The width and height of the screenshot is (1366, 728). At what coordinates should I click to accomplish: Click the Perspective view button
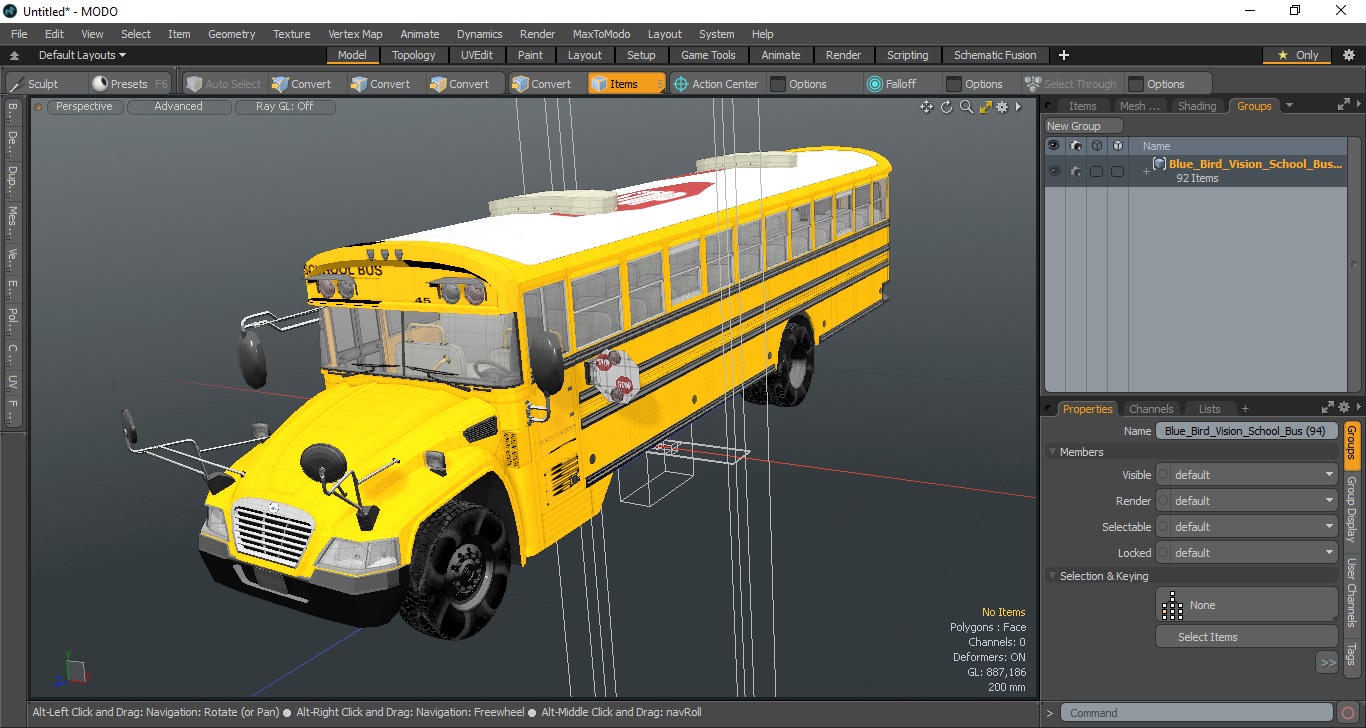pos(84,106)
